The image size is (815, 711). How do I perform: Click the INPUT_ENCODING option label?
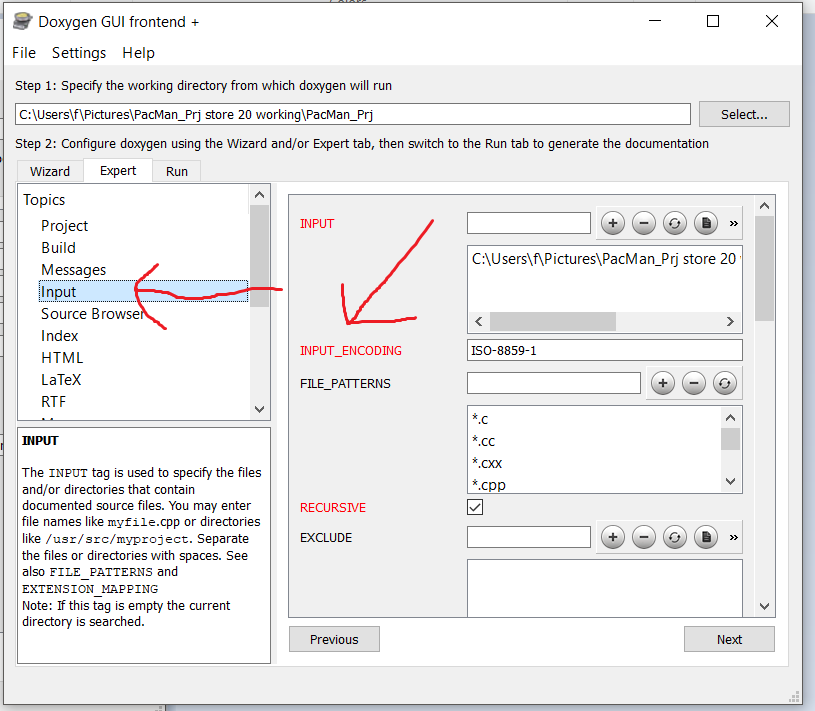(x=351, y=351)
